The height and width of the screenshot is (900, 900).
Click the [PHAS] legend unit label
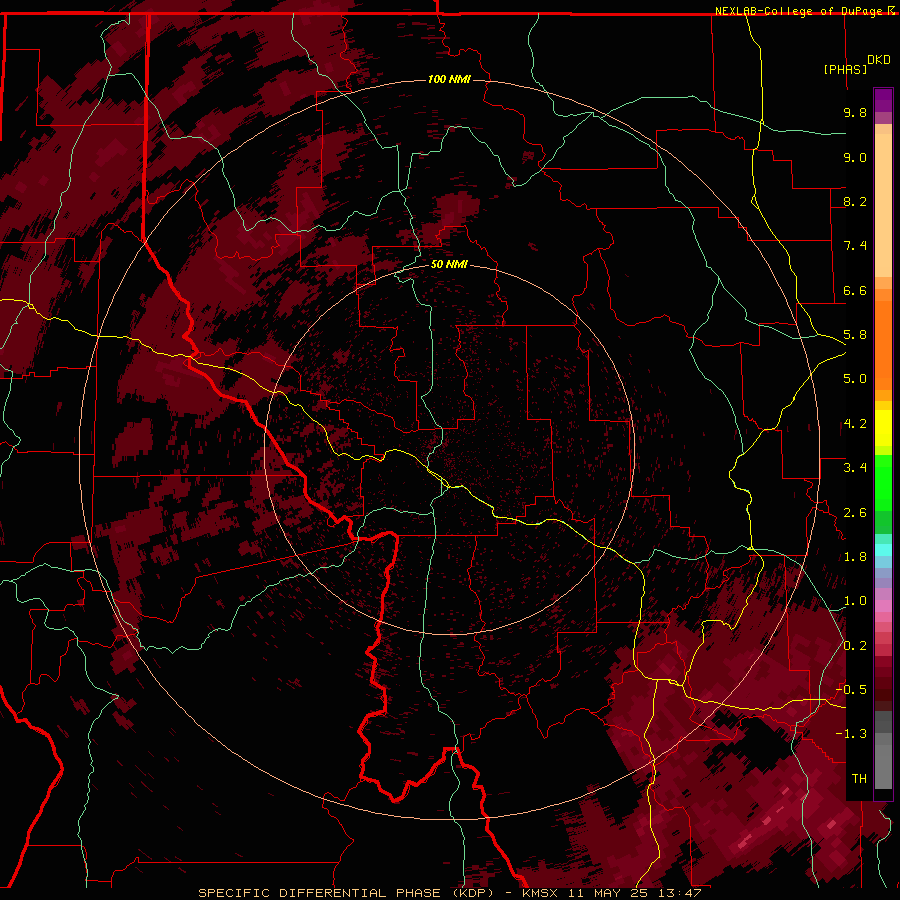845,69
